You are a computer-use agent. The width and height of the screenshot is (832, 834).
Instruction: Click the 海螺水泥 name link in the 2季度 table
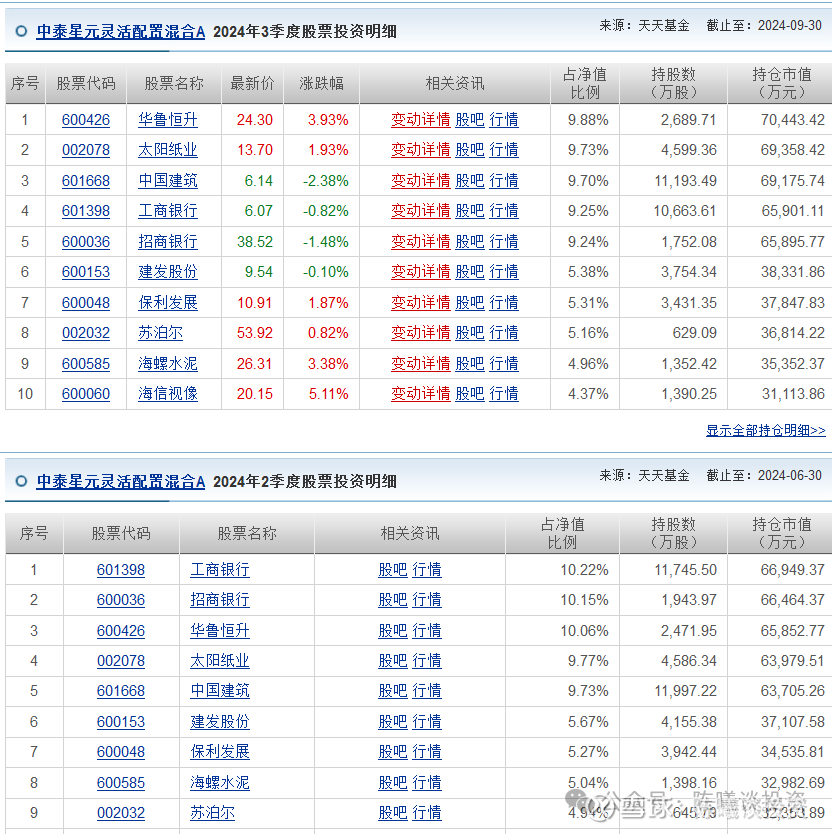pyautogui.click(x=220, y=783)
